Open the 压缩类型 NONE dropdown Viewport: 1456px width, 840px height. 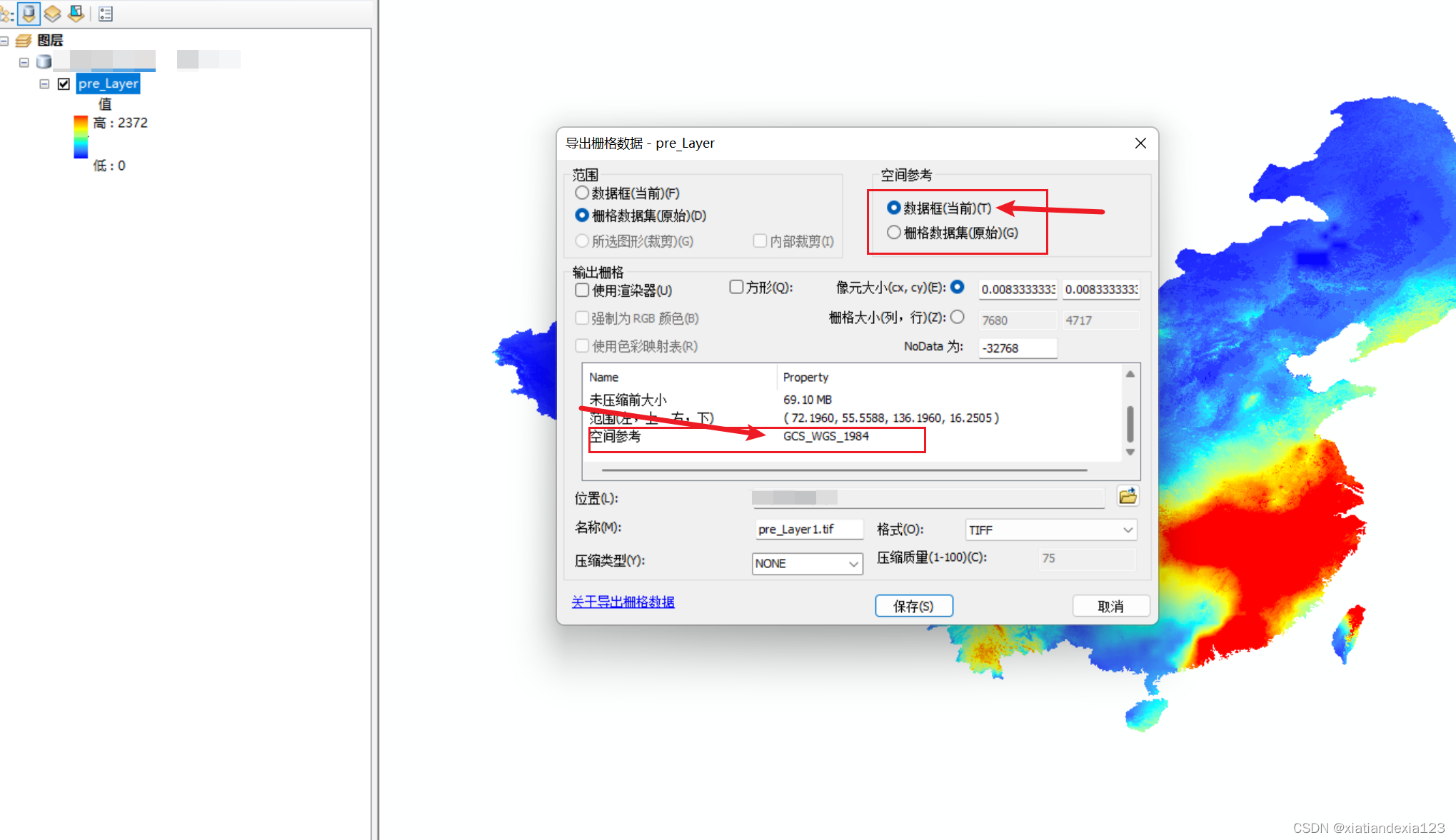point(807,564)
